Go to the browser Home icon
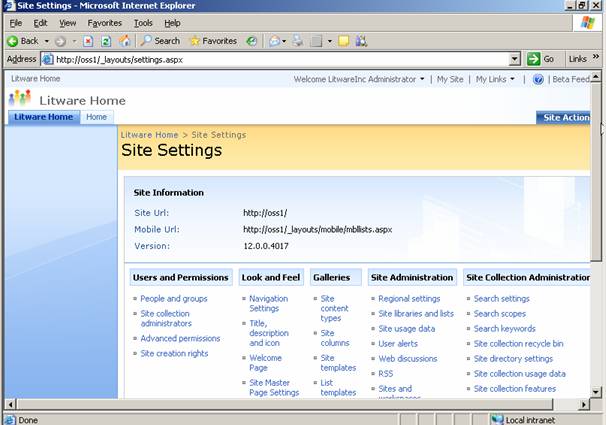 [x=124, y=41]
